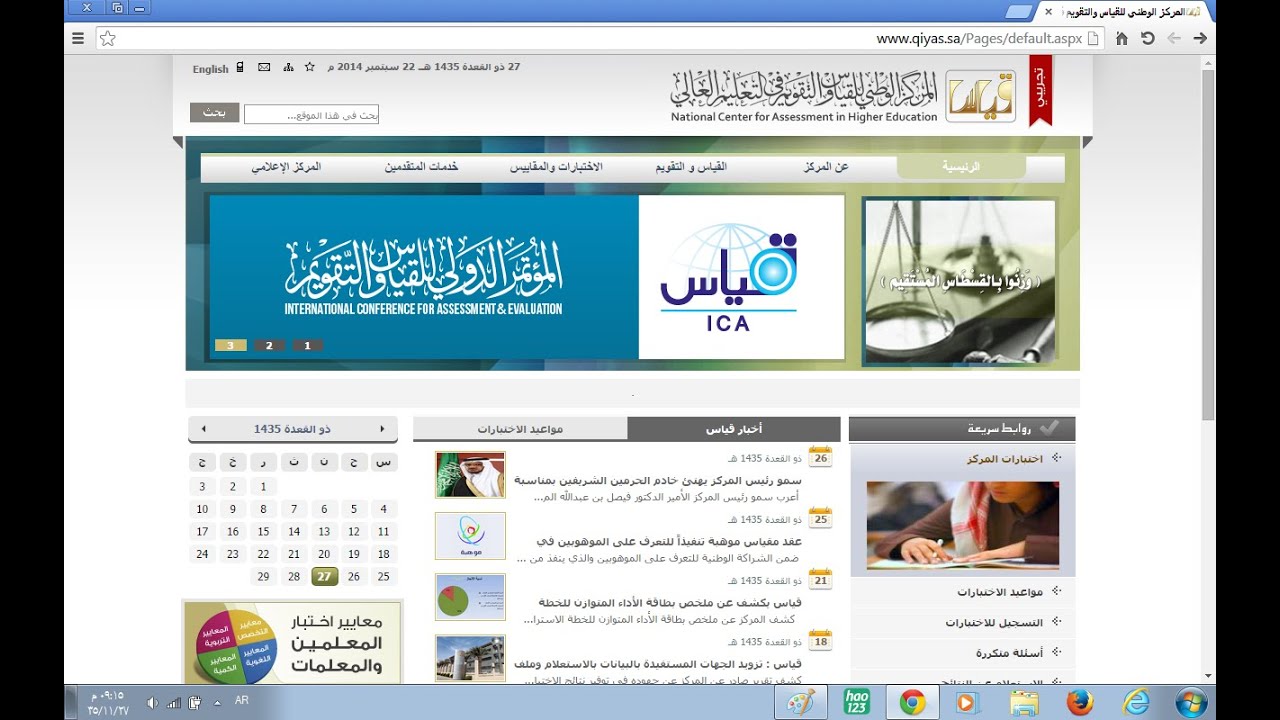
Task: Click the star favorites icon in header
Action: (310, 67)
